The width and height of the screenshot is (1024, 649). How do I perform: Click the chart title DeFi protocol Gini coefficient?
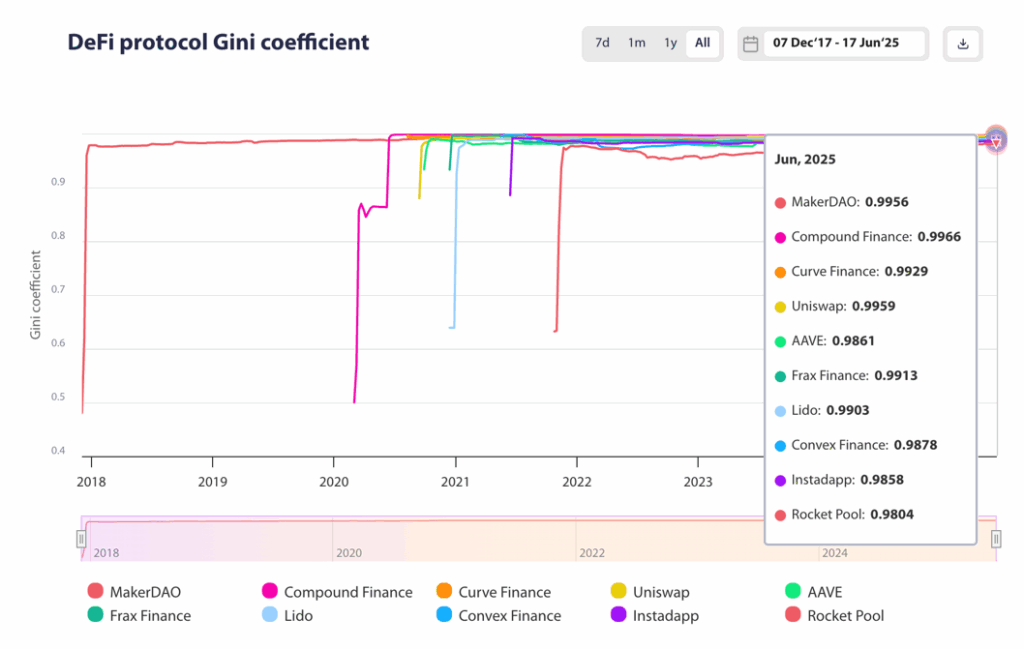[218, 42]
